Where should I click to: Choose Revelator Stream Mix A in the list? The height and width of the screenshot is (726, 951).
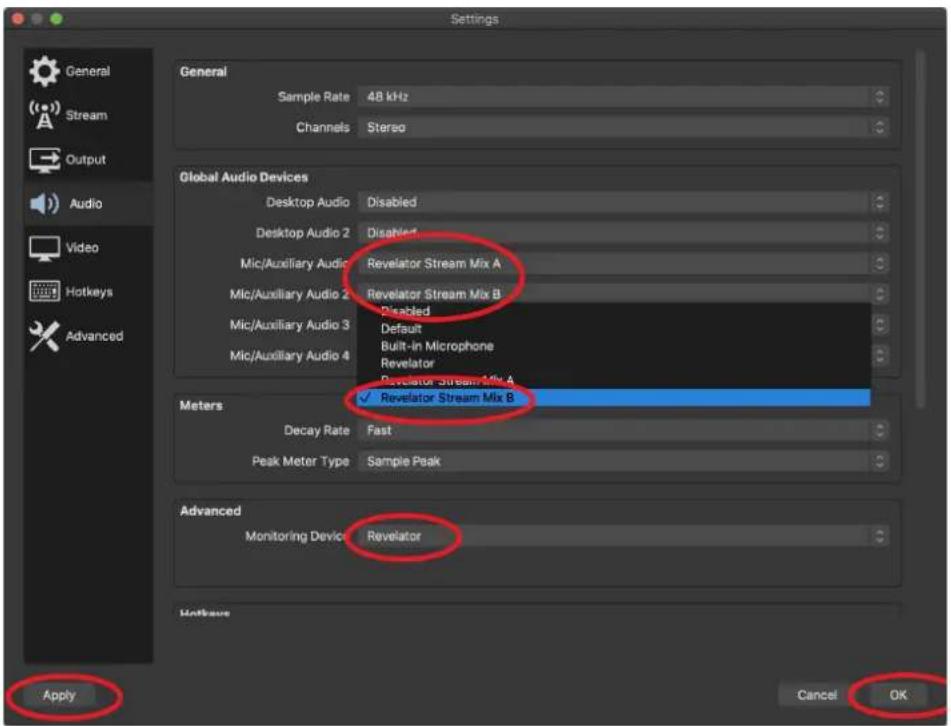614,381
